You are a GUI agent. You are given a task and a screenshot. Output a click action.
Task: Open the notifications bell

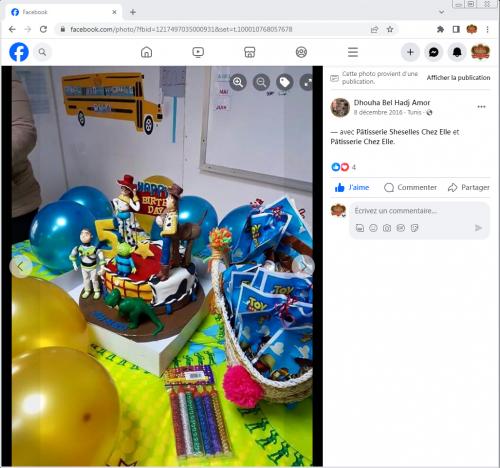457,52
